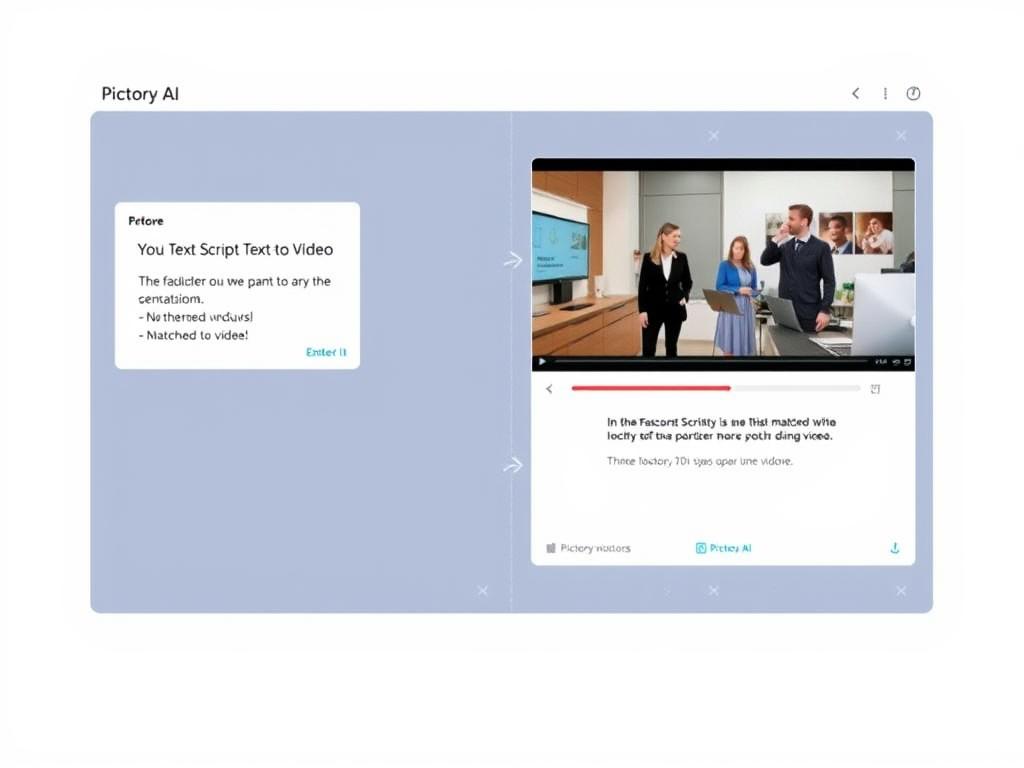
Task: Select the volume icon in the player bar
Action: click(x=895, y=361)
